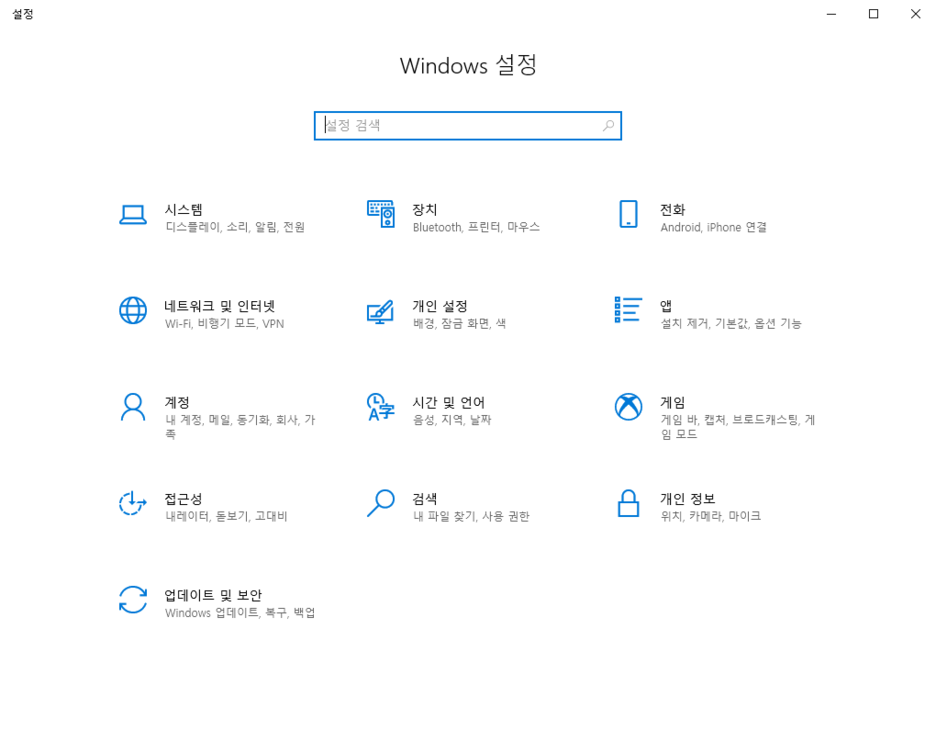Open the 계정 person icon

pos(133,407)
